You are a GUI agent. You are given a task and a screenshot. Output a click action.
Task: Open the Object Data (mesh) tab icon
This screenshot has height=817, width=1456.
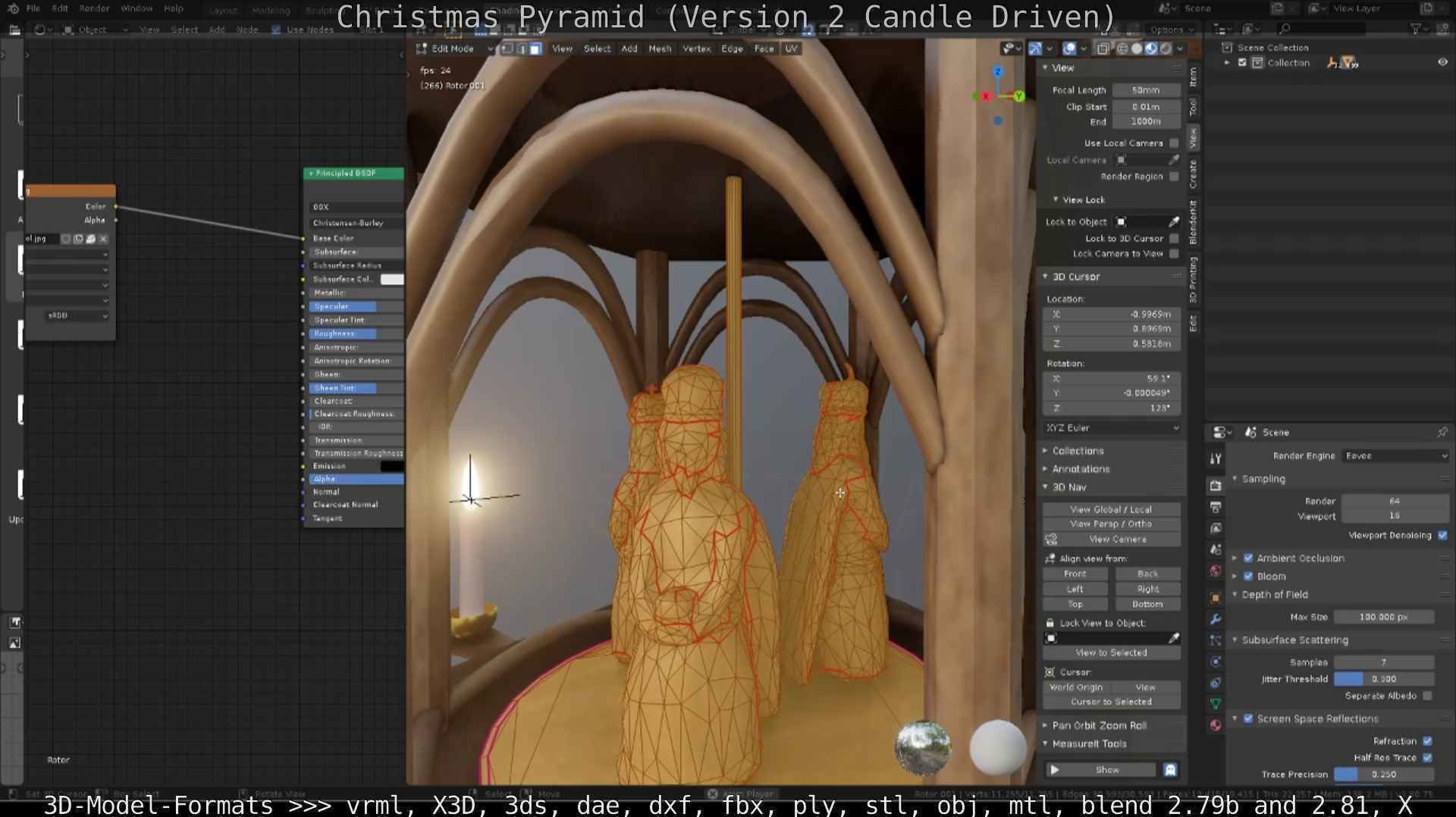pyautogui.click(x=1216, y=704)
